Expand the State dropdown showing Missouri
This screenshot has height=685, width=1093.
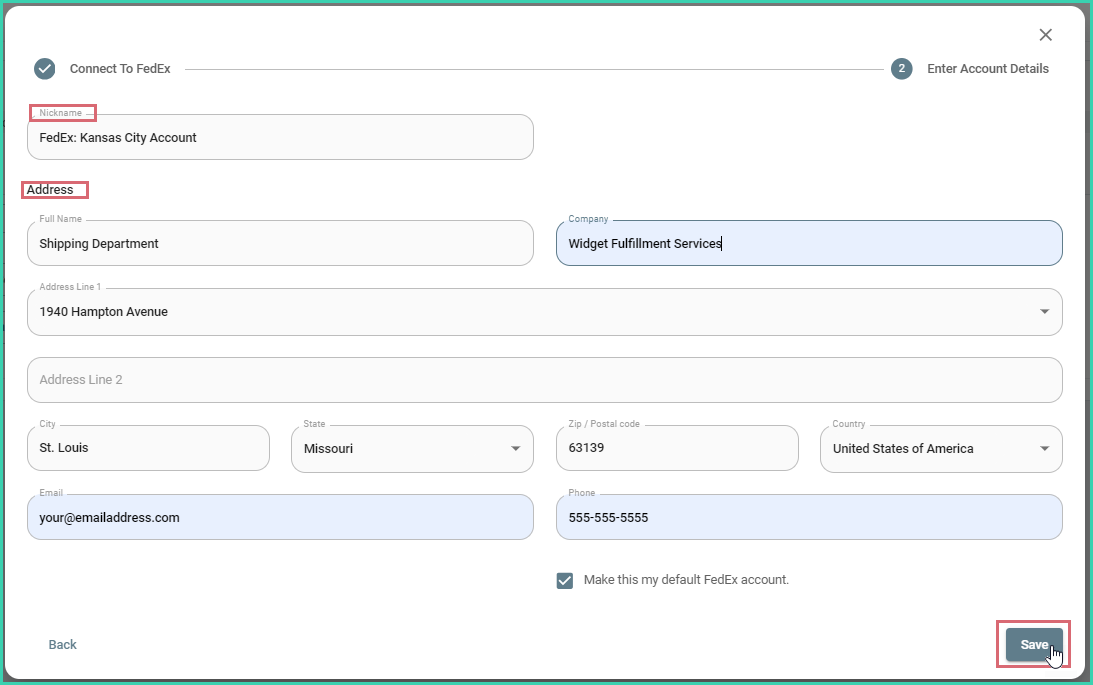516,448
